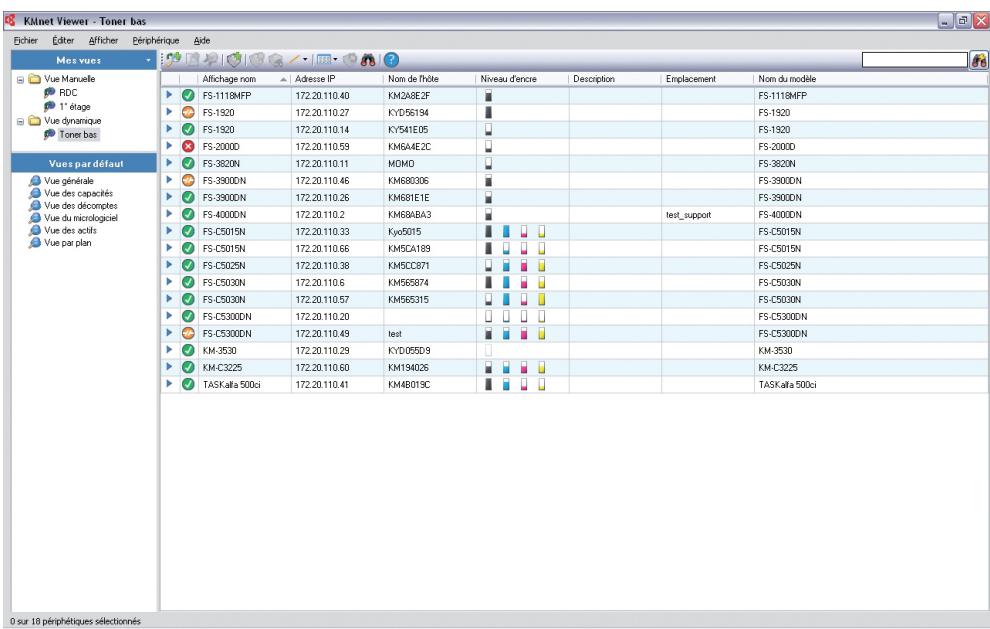
Task: Click the binoculars button beside the search field
Action: coord(979,61)
